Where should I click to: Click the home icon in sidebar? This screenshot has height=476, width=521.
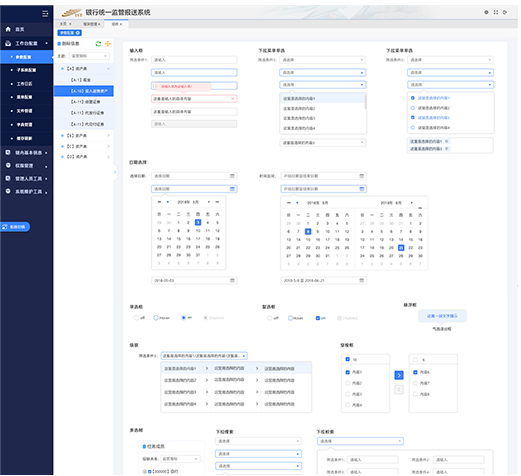[8, 29]
